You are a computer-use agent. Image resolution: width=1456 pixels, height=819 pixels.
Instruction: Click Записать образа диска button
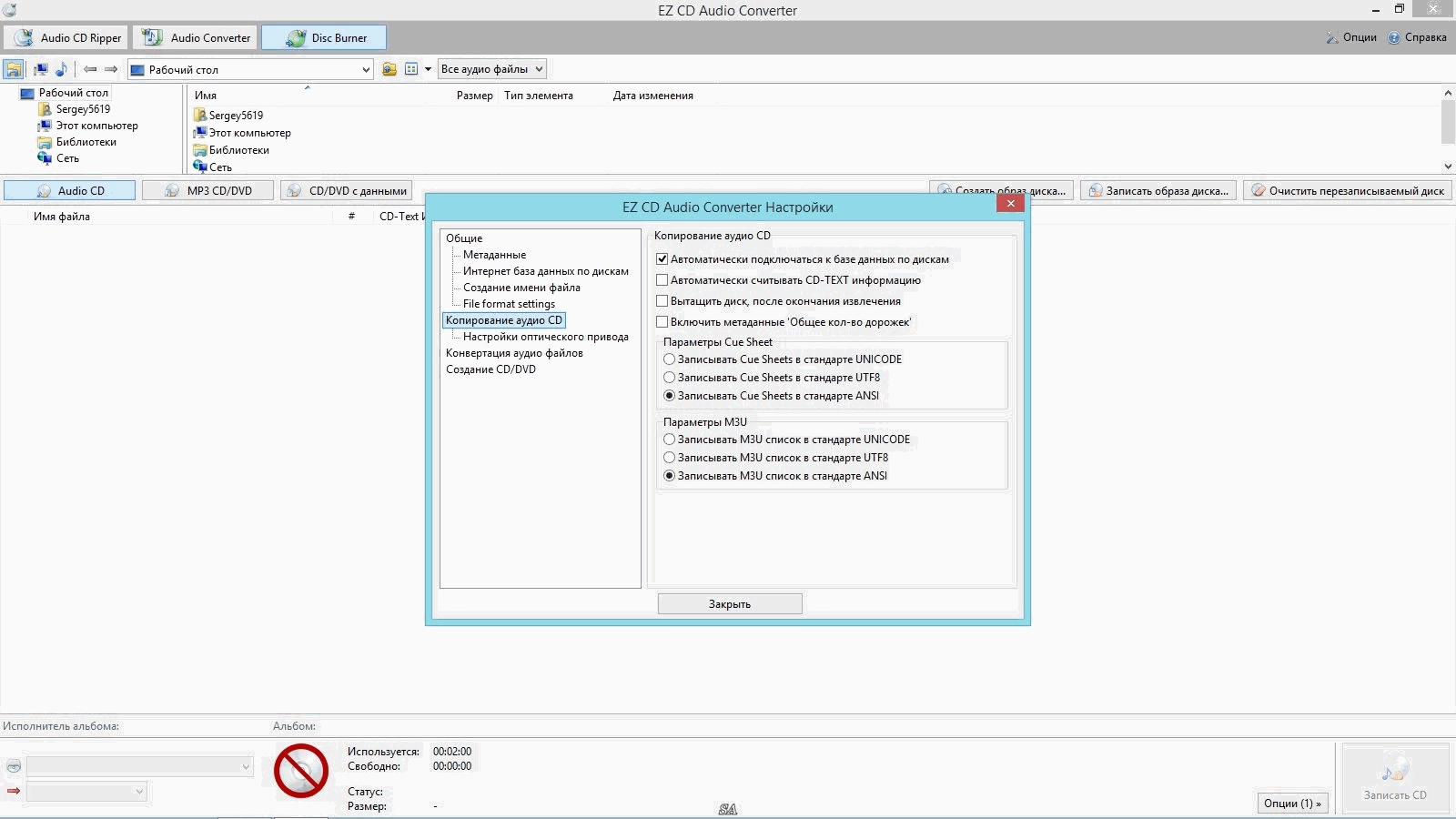(x=1158, y=190)
